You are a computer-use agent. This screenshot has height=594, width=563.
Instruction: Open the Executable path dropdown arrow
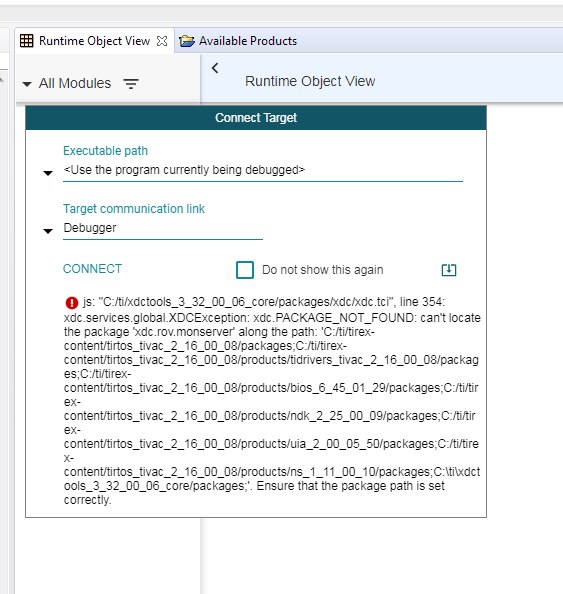coord(48,173)
